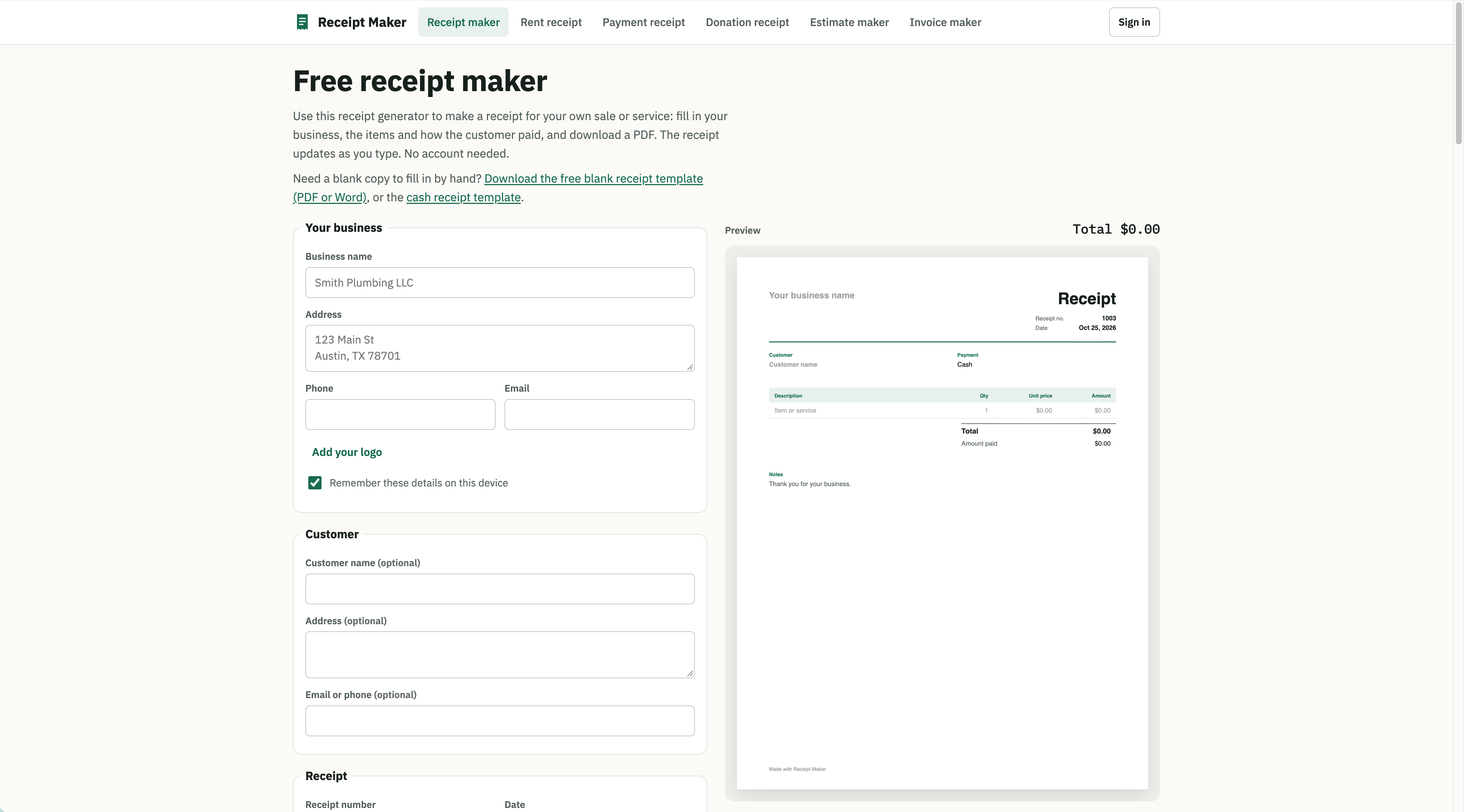Open the cash receipt template link
Screen dimensions: 1464x812
click(x=463, y=197)
